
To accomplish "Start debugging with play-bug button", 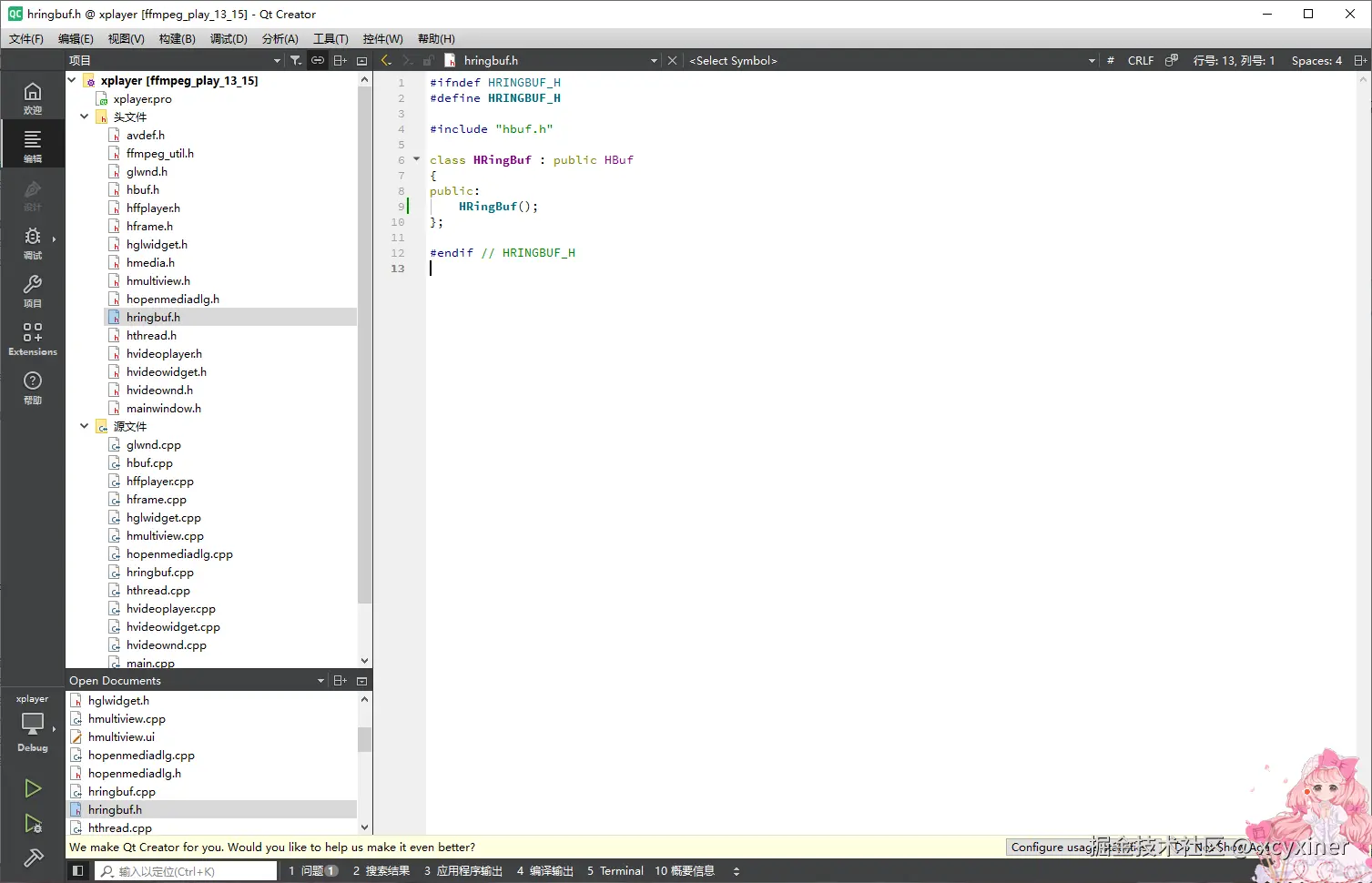I will pyautogui.click(x=33, y=823).
